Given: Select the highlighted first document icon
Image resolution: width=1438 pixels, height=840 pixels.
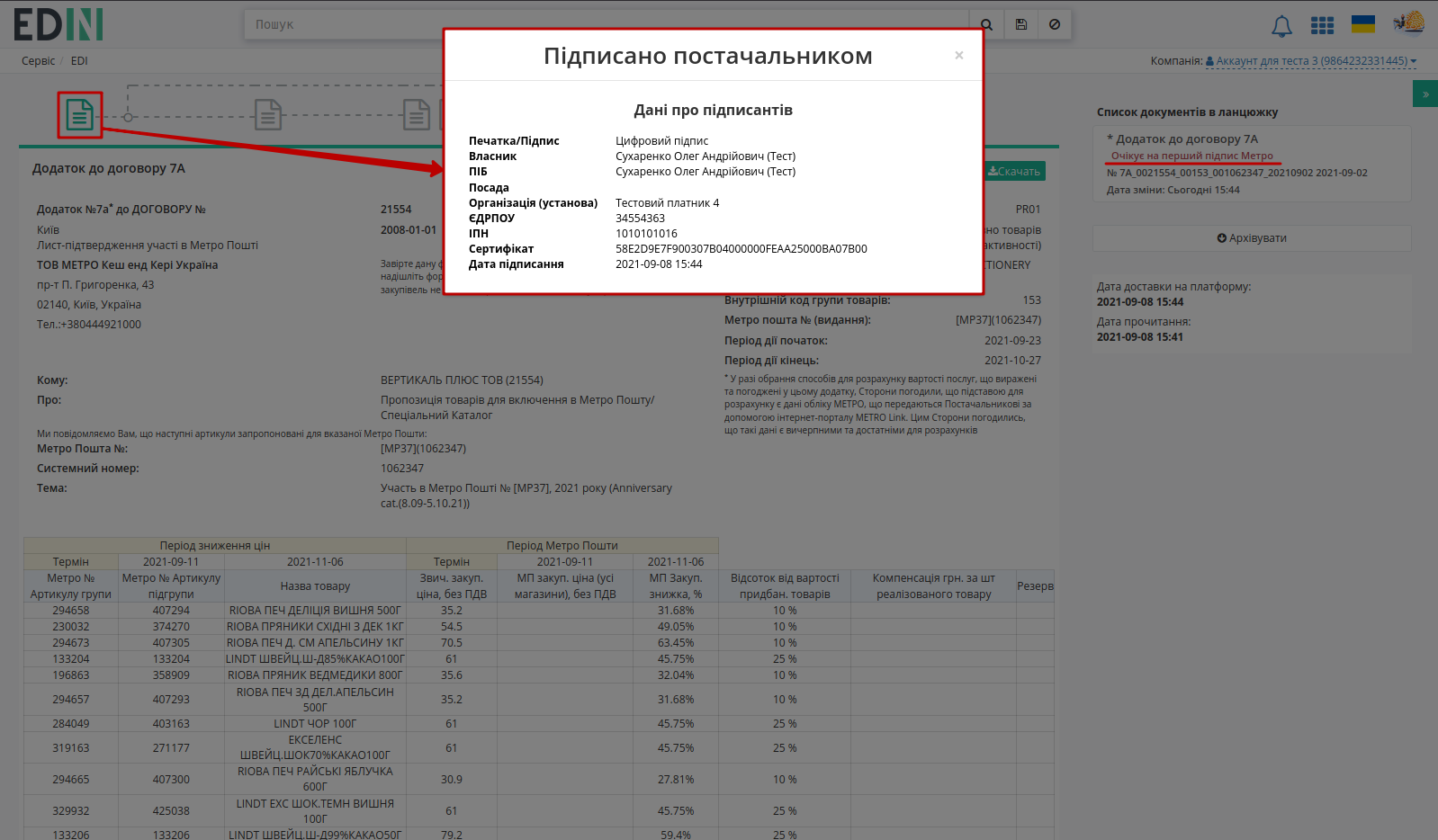Looking at the screenshot, I should tap(80, 115).
